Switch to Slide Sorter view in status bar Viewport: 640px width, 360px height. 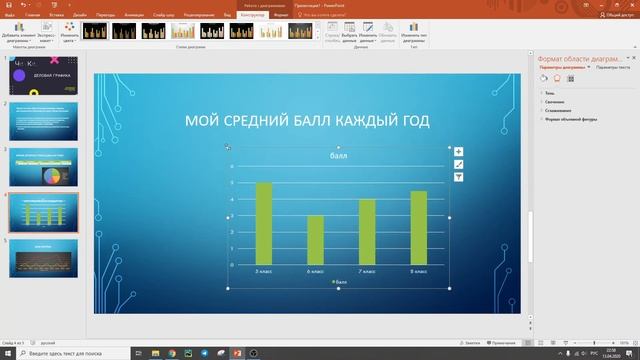541,343
